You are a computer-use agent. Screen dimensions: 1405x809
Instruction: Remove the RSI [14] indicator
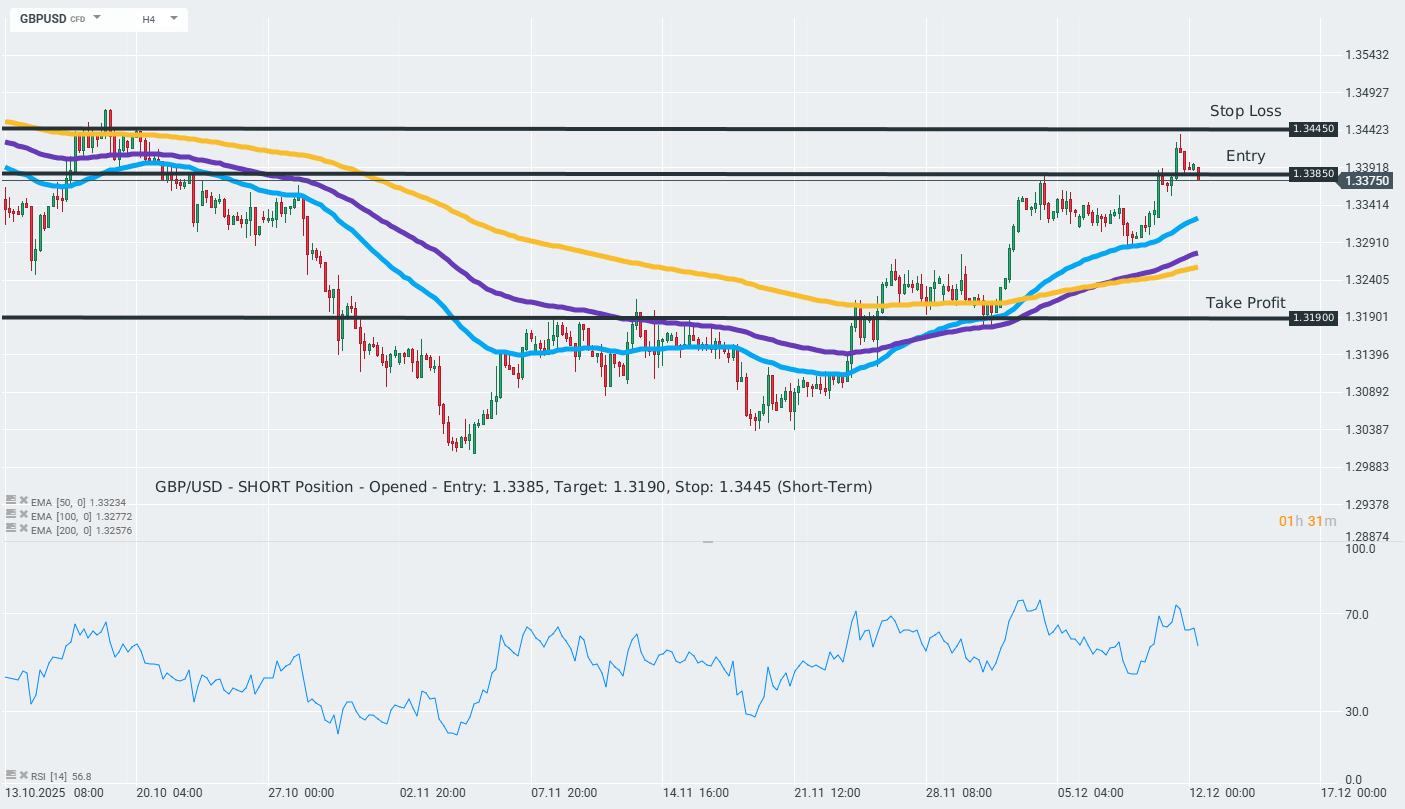pyautogui.click(x=23, y=775)
